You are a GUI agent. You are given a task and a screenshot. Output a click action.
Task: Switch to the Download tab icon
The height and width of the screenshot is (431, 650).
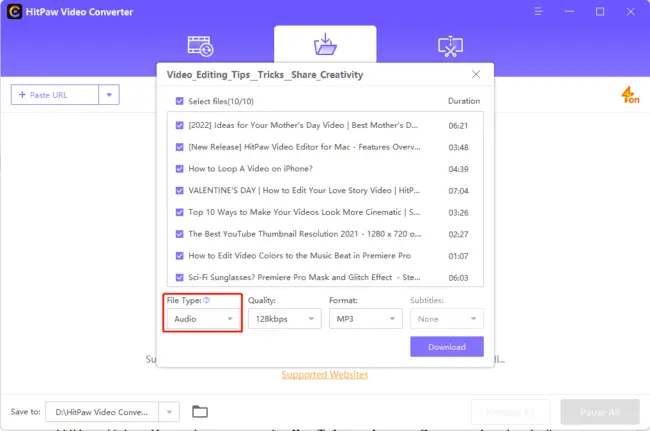(x=325, y=44)
